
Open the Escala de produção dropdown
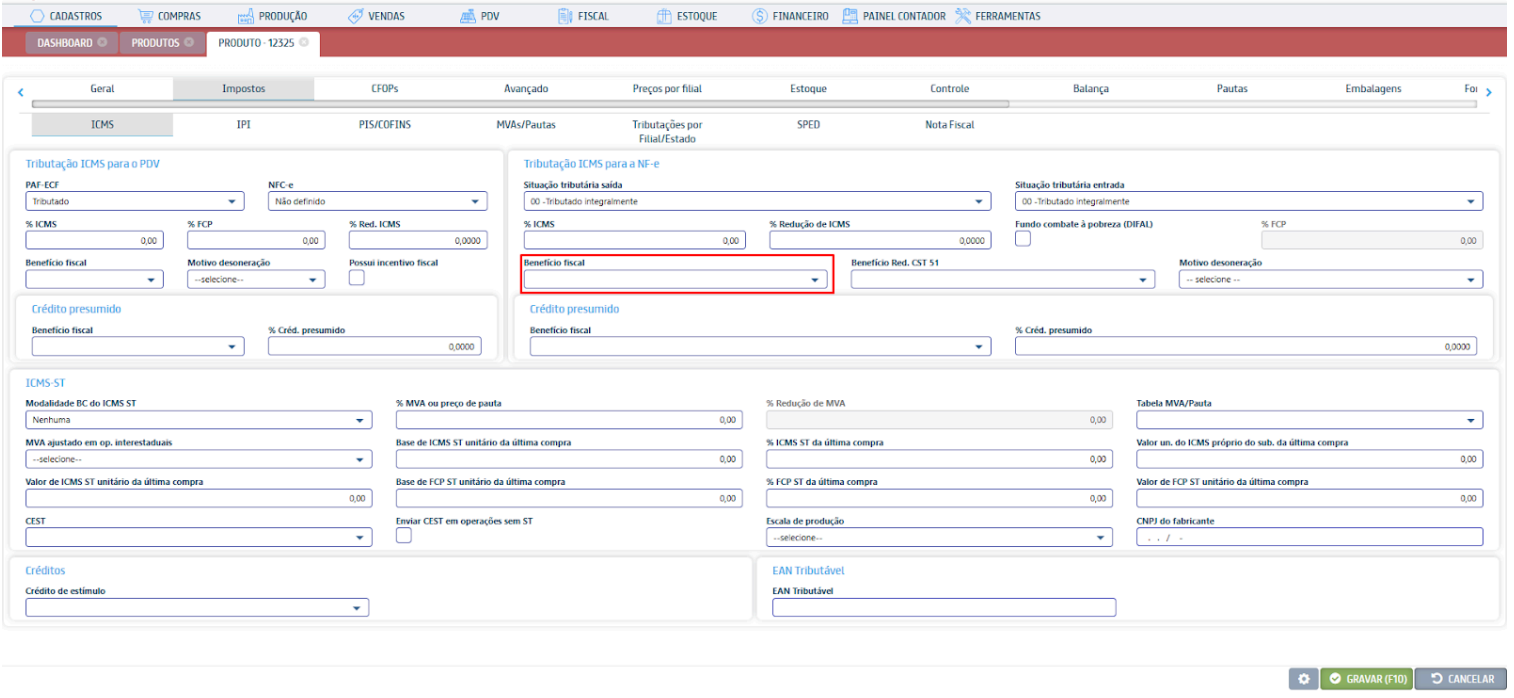click(x=939, y=538)
